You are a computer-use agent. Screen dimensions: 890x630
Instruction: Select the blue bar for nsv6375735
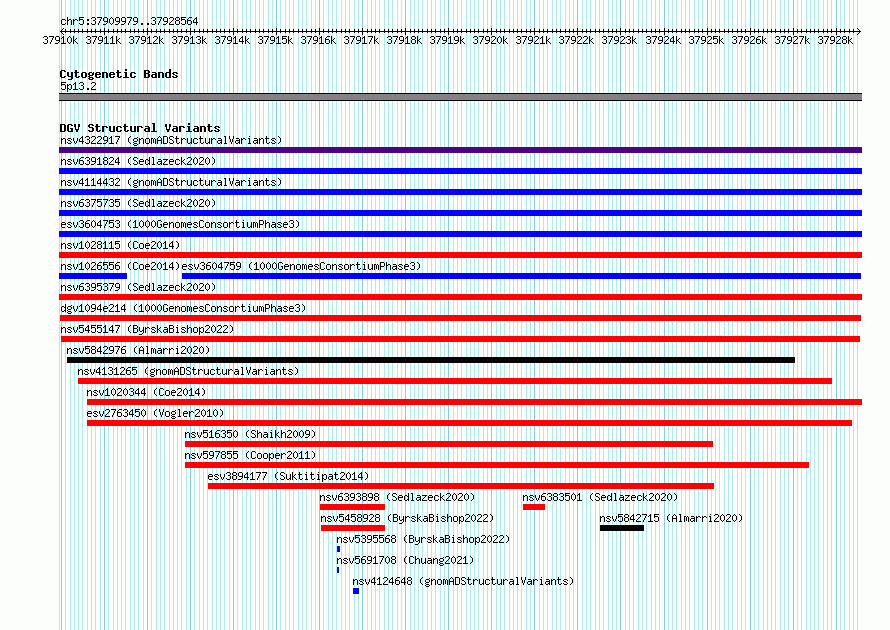coord(460,213)
